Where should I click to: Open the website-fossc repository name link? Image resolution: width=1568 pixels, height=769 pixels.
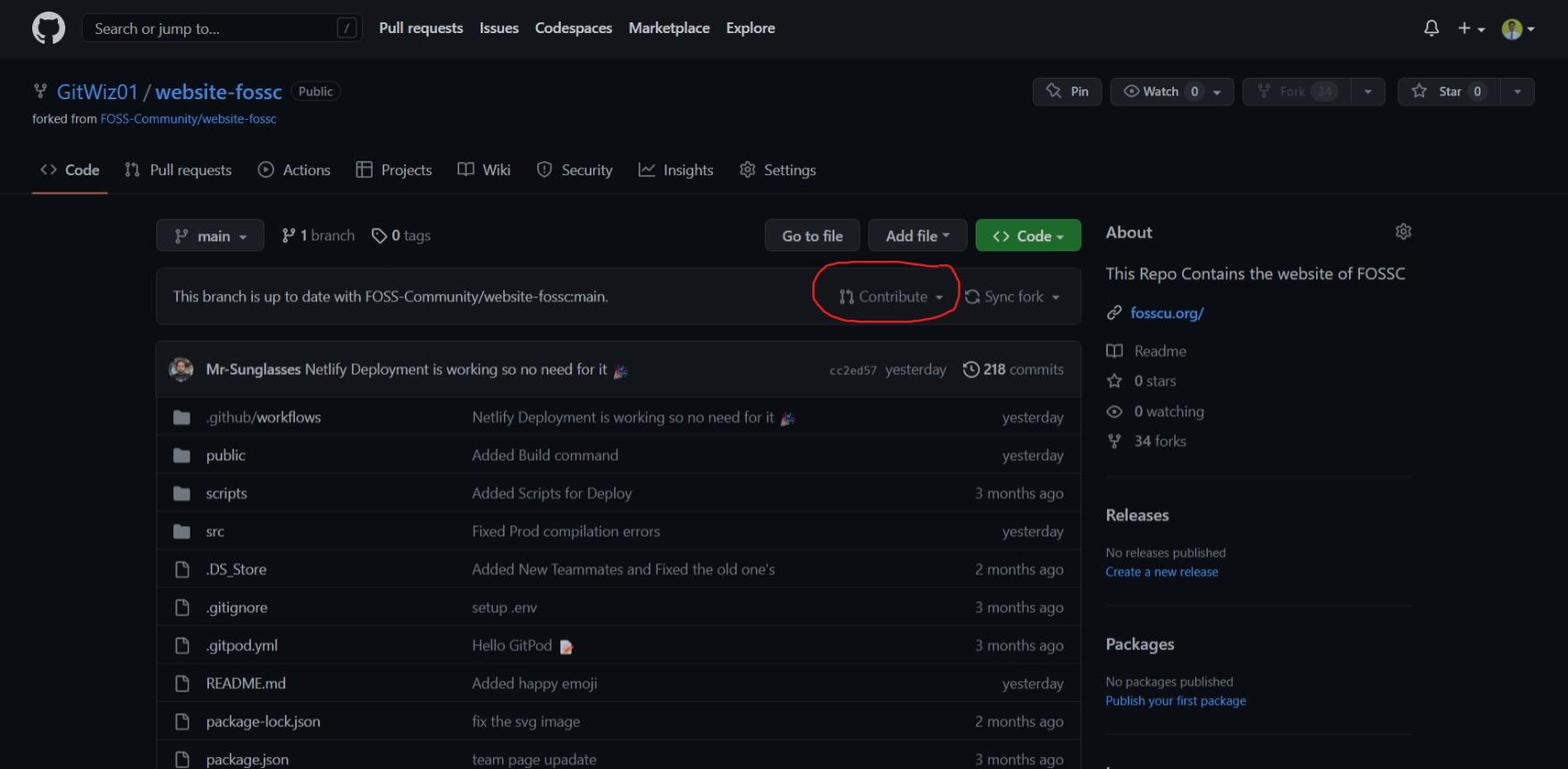(219, 92)
